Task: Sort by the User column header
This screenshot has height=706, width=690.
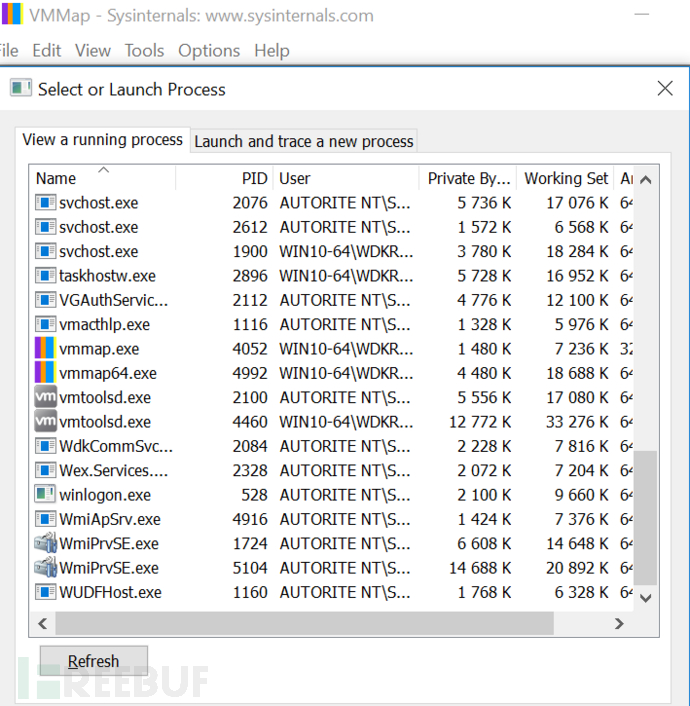Action: [346, 178]
